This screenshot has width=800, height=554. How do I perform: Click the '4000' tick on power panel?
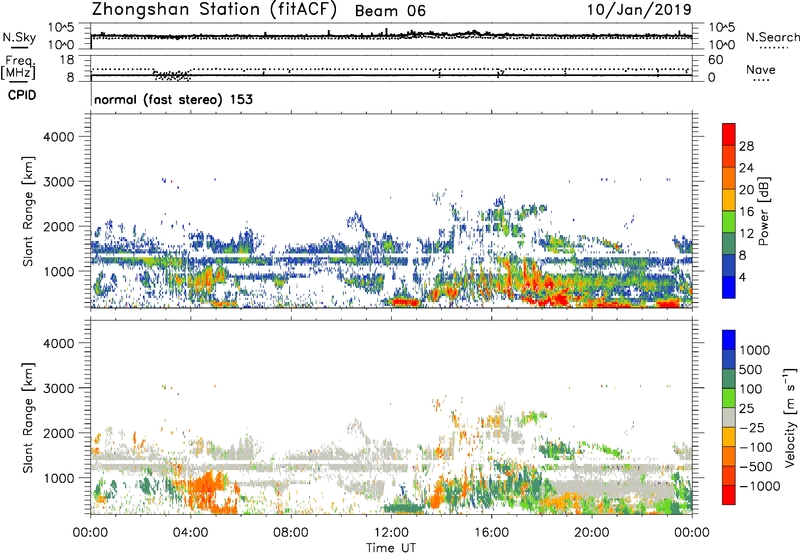tap(58, 137)
